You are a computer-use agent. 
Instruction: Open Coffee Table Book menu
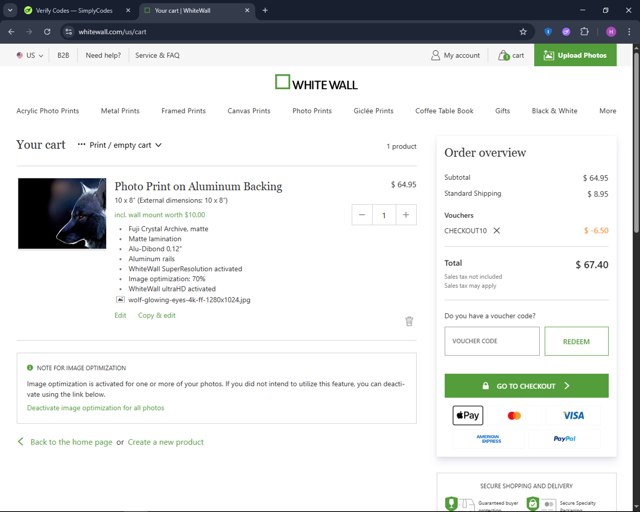click(x=444, y=111)
